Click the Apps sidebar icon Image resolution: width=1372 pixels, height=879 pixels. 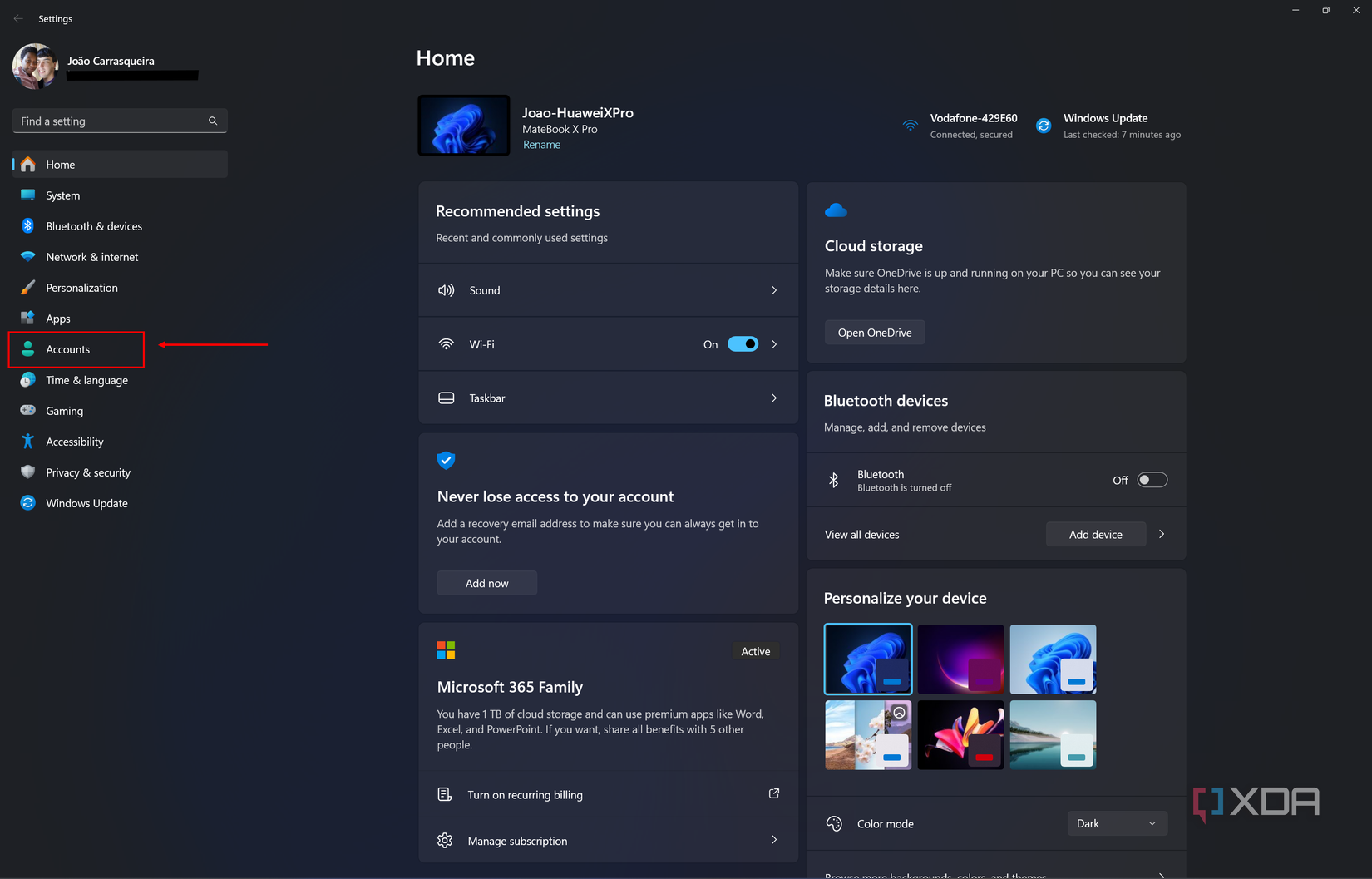click(28, 318)
